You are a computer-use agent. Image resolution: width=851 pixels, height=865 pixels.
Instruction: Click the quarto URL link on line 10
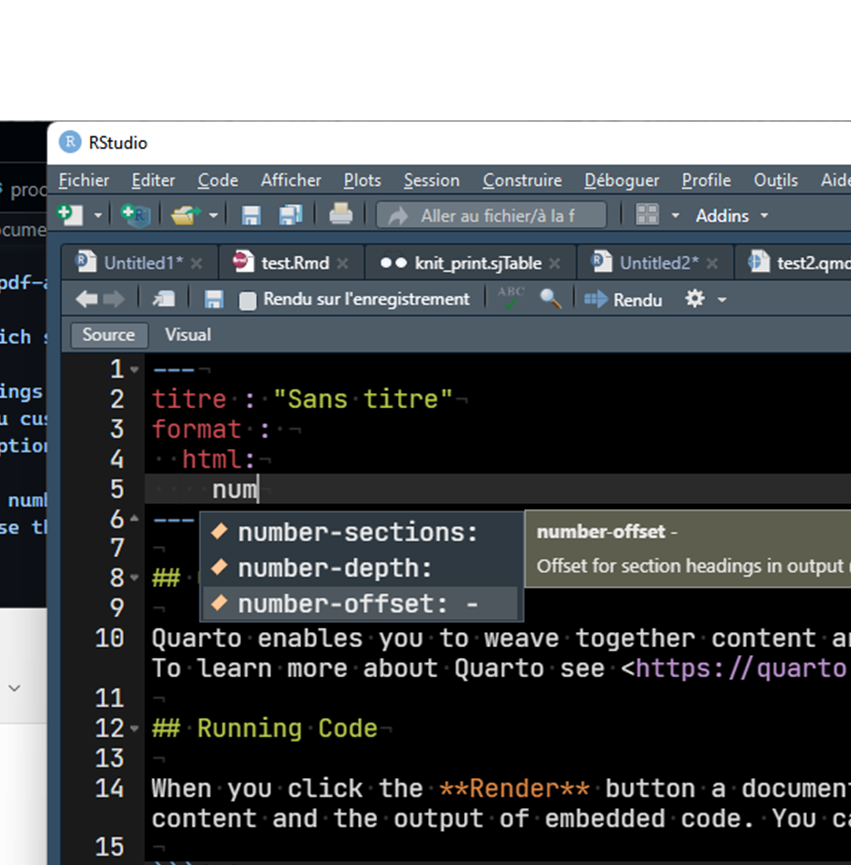point(742,669)
